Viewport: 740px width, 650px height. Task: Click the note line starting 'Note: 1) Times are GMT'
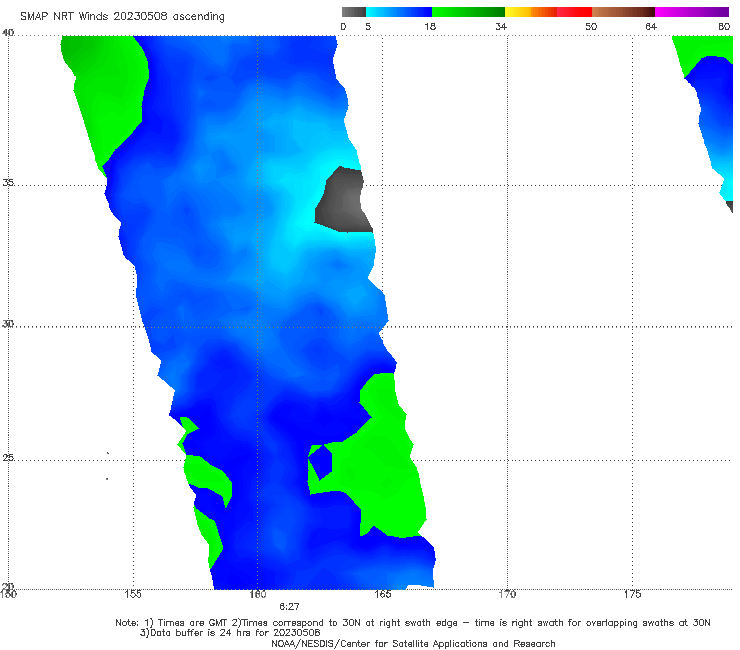coord(413,623)
